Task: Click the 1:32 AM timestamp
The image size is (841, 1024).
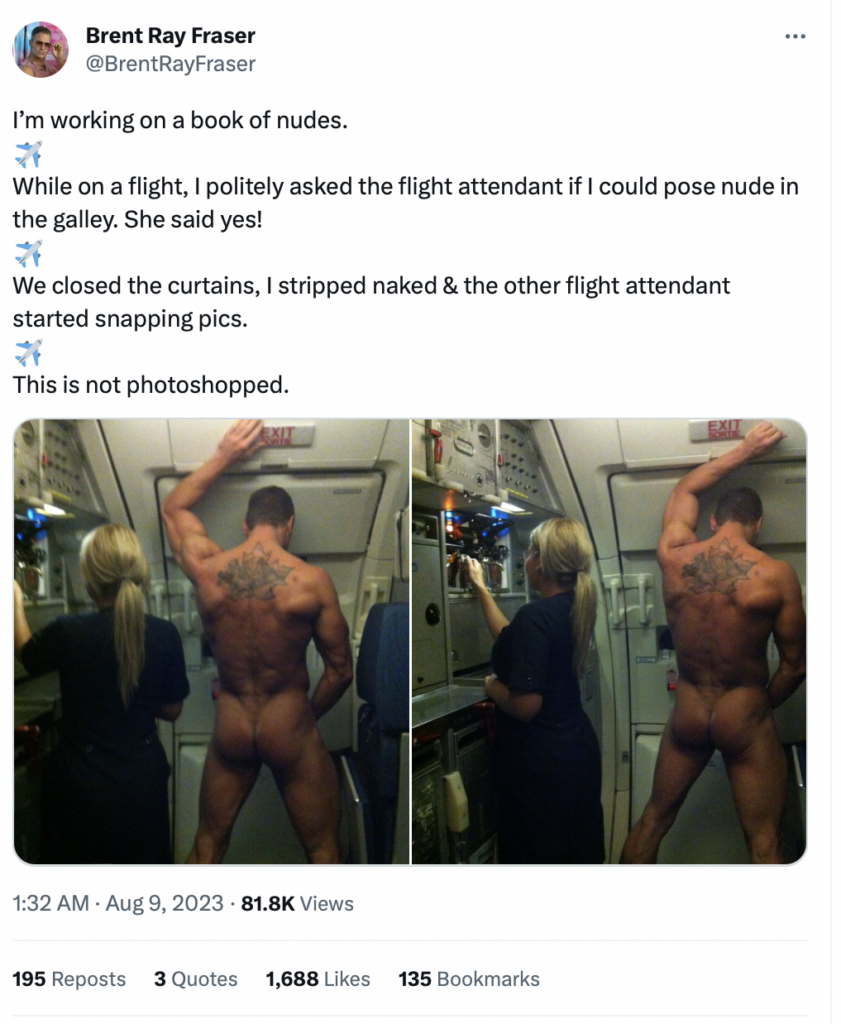Action: [x=51, y=903]
